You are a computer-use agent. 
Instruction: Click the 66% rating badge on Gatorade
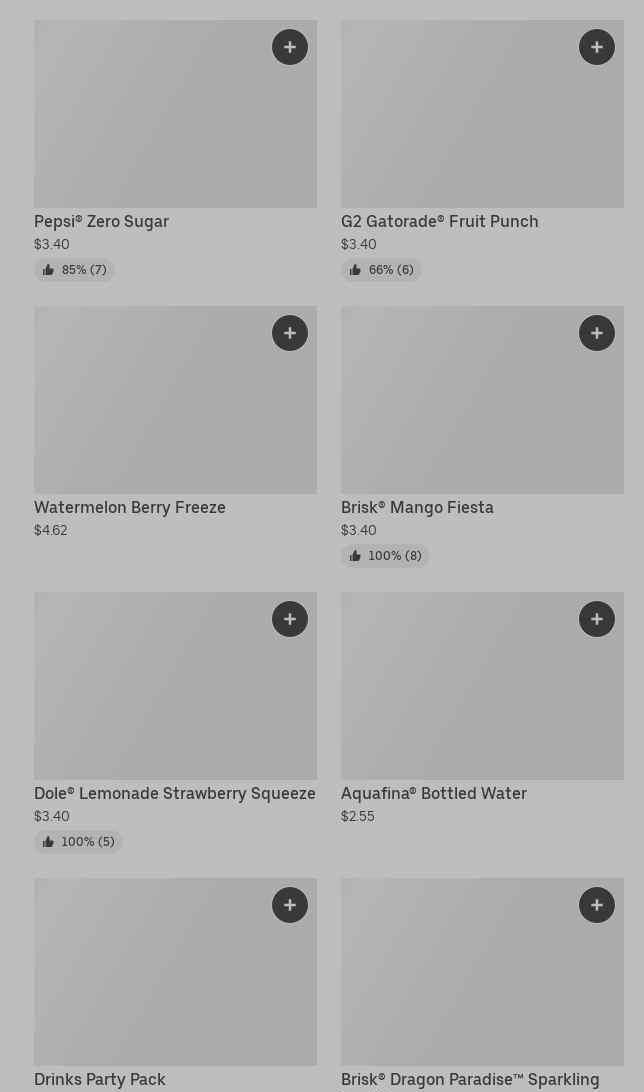coord(382,270)
